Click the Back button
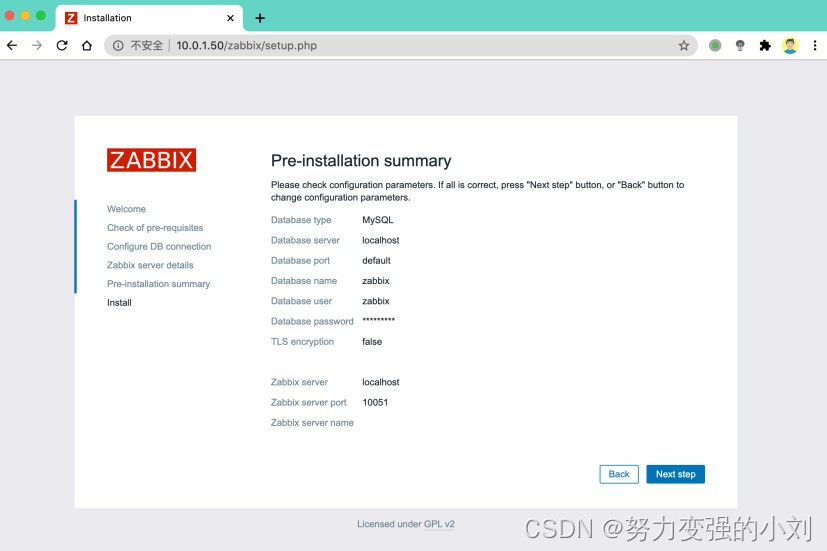Viewport: 827px width, 551px height. click(x=619, y=474)
